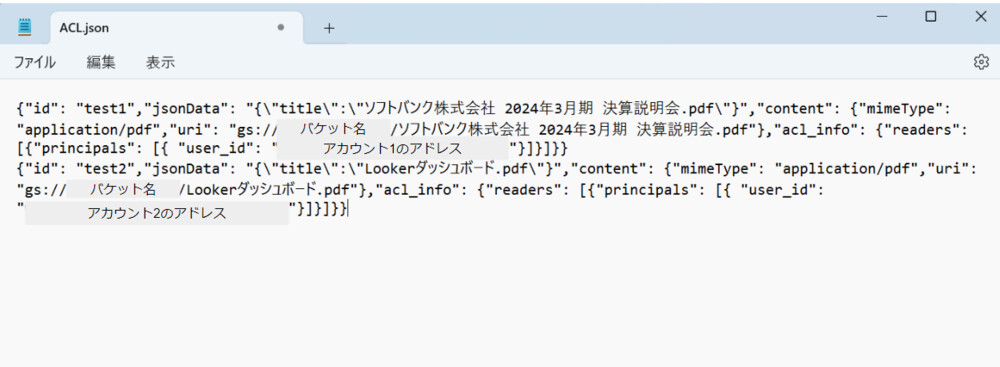Minimize the Notepad window

pyautogui.click(x=883, y=17)
